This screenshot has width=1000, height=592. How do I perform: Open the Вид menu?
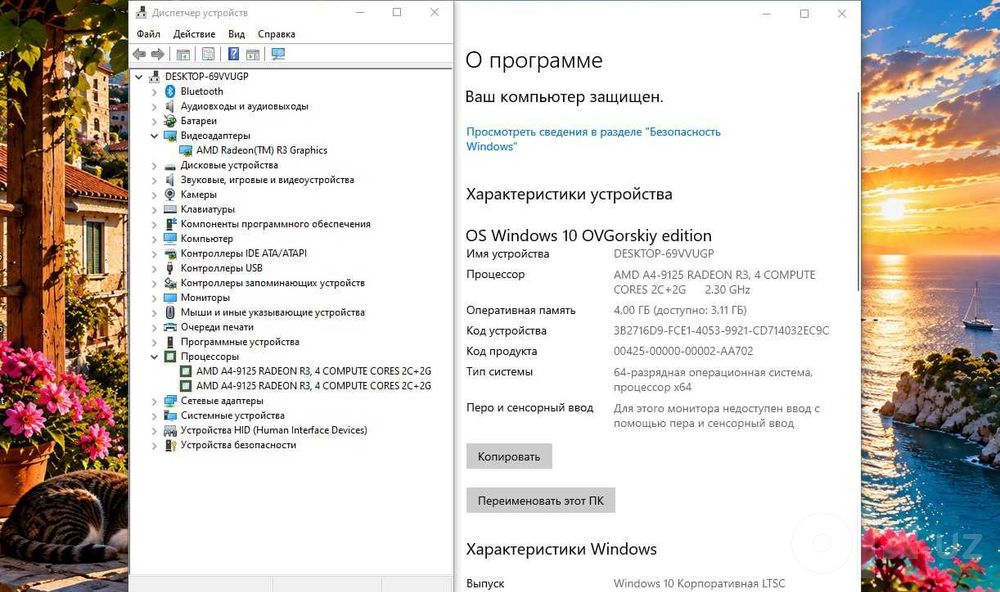click(x=237, y=34)
